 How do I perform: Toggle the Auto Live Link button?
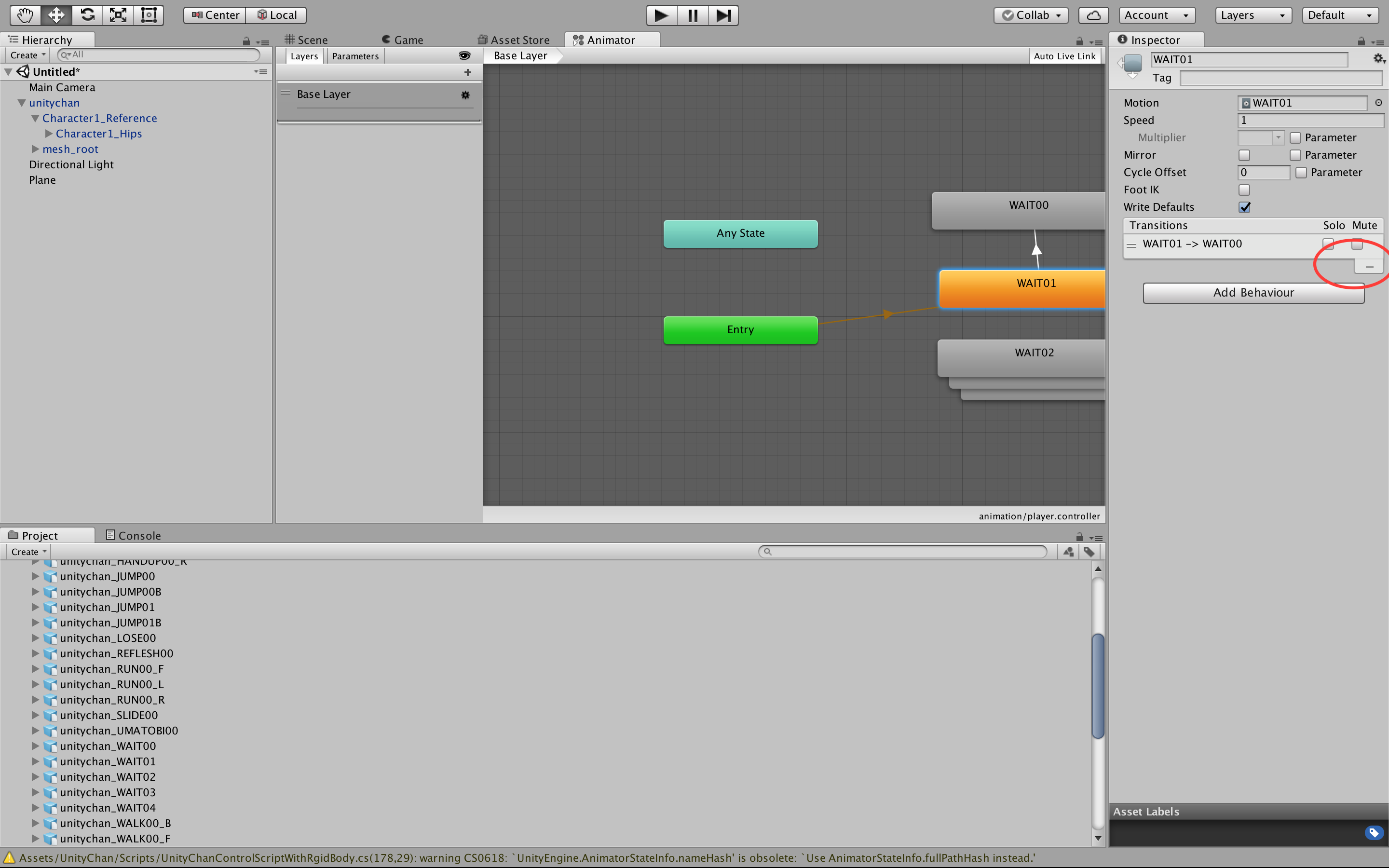[x=1065, y=55]
